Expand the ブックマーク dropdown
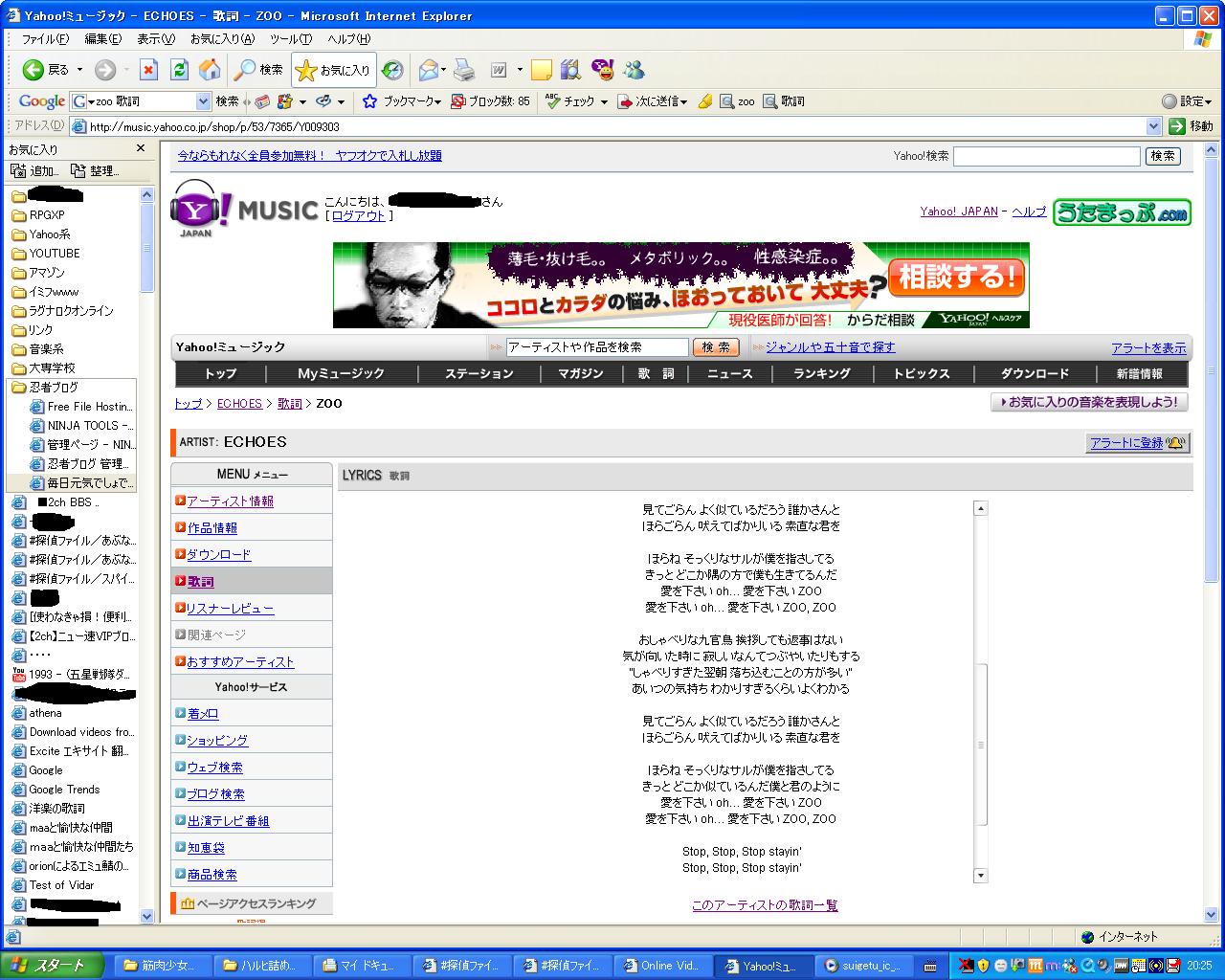The width and height of the screenshot is (1225, 980). coord(437,101)
